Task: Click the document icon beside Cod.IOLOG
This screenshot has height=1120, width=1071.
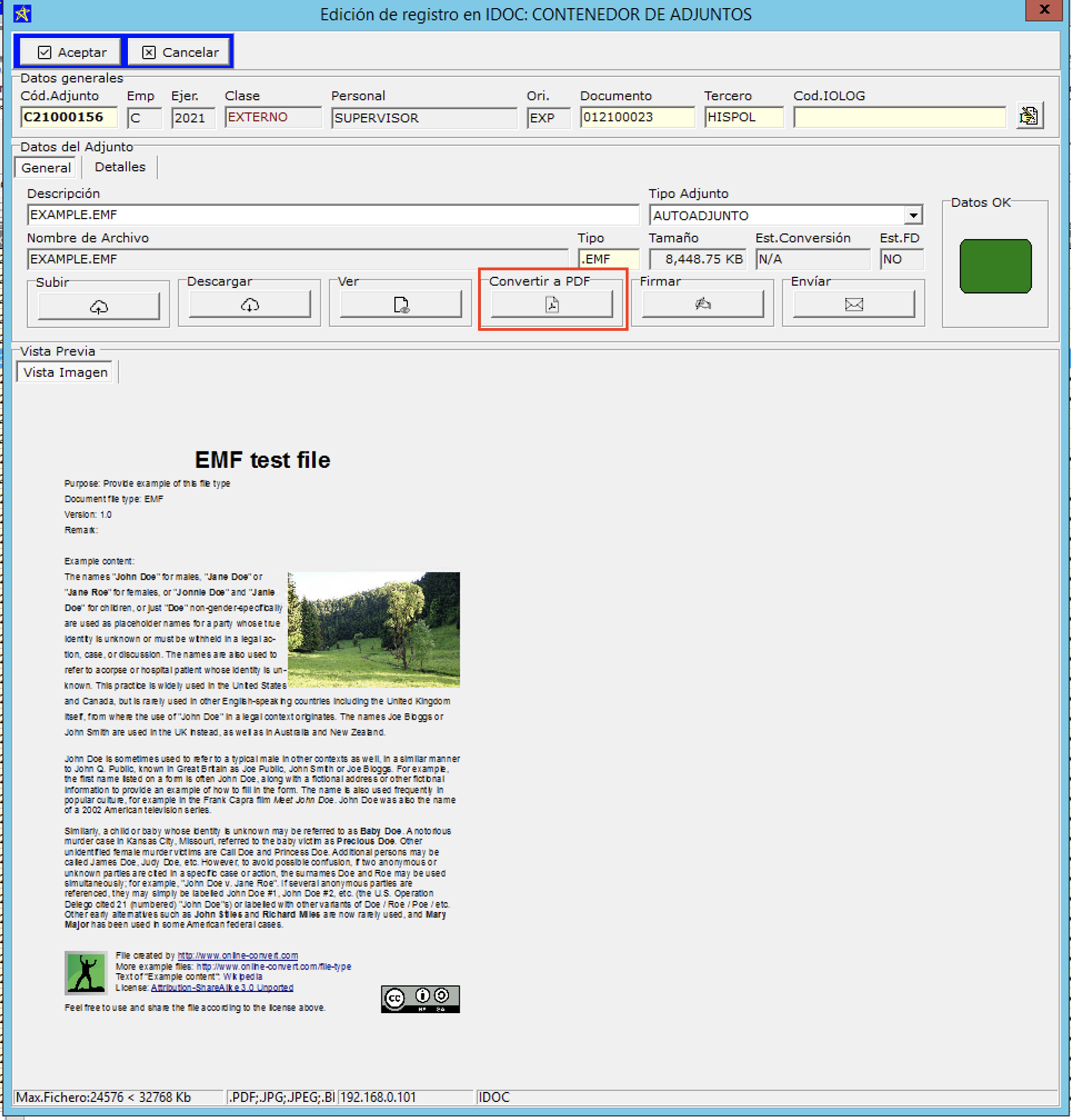Action: [x=1029, y=116]
